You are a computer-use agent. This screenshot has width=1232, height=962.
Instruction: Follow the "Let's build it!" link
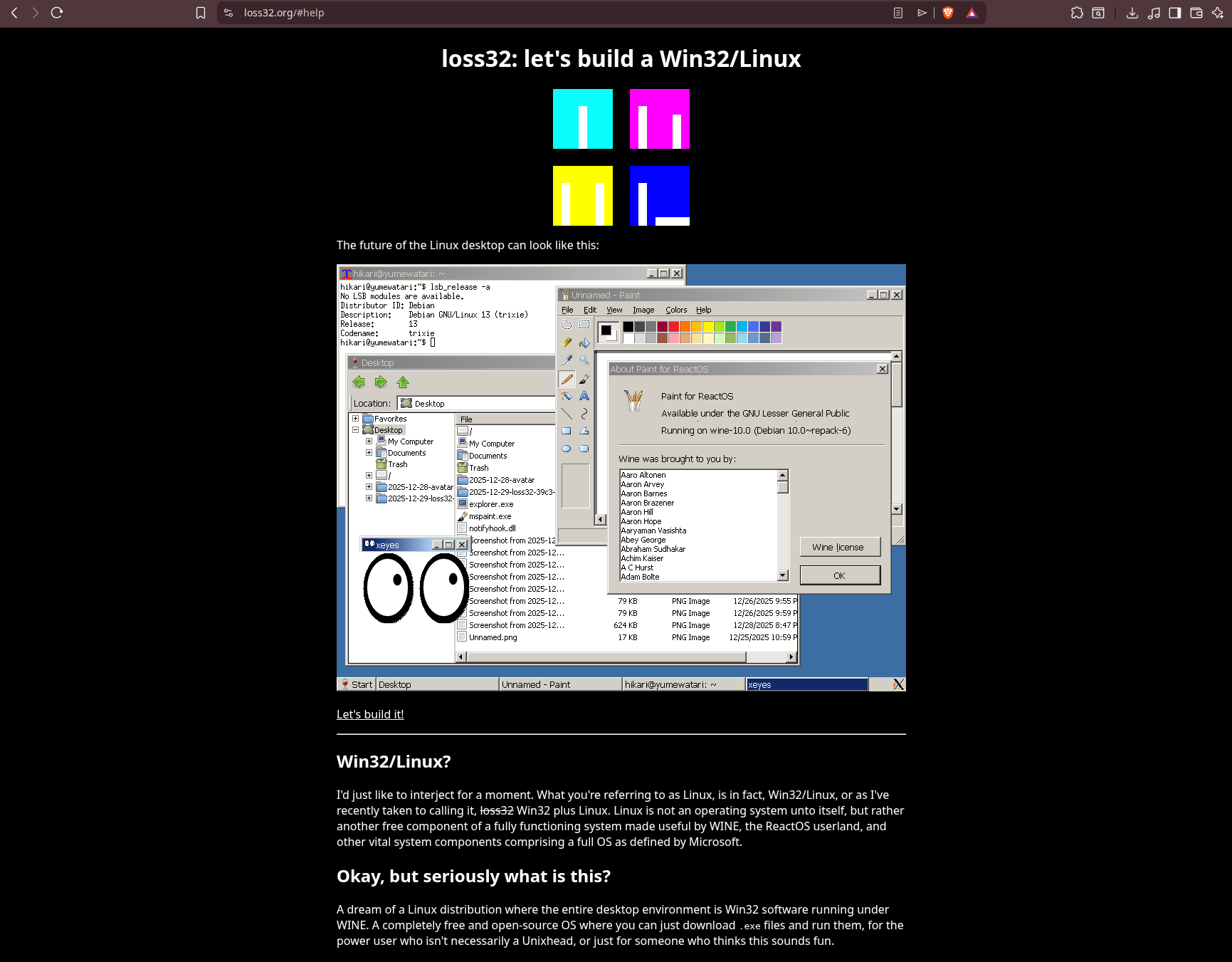pyautogui.click(x=370, y=714)
